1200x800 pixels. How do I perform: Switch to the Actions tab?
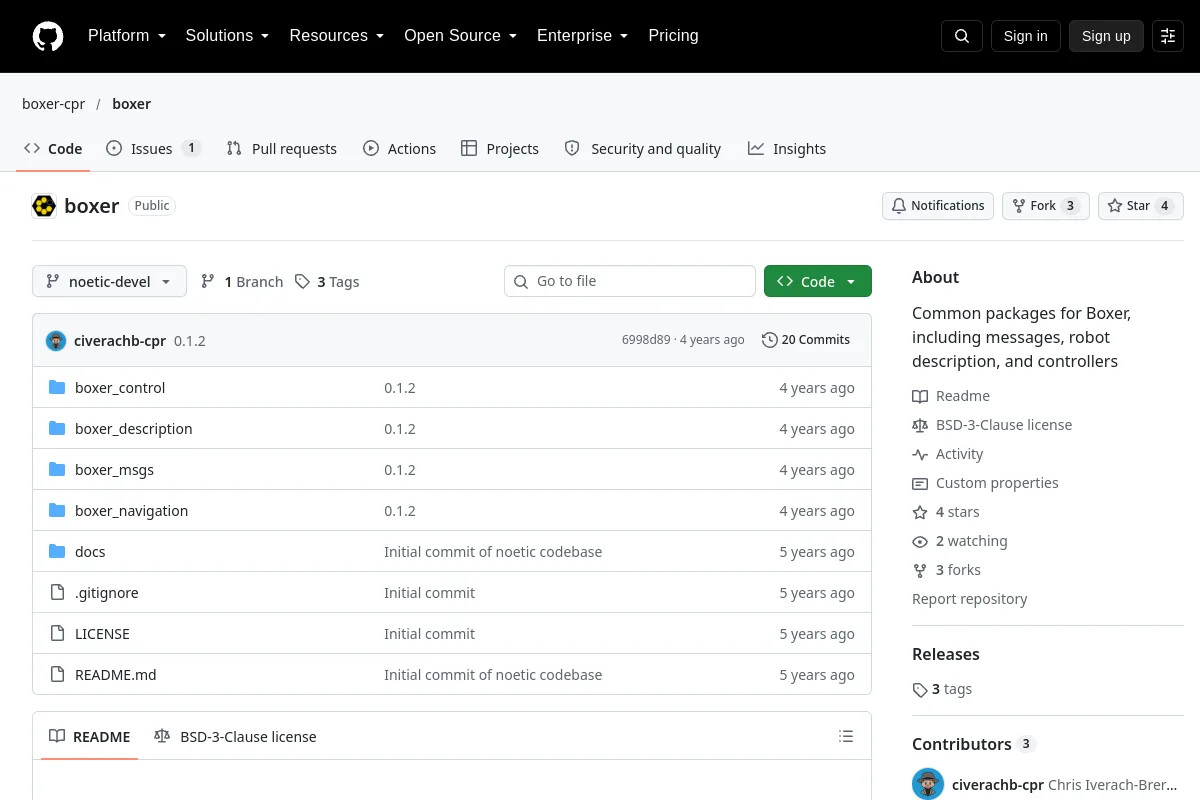(399, 148)
